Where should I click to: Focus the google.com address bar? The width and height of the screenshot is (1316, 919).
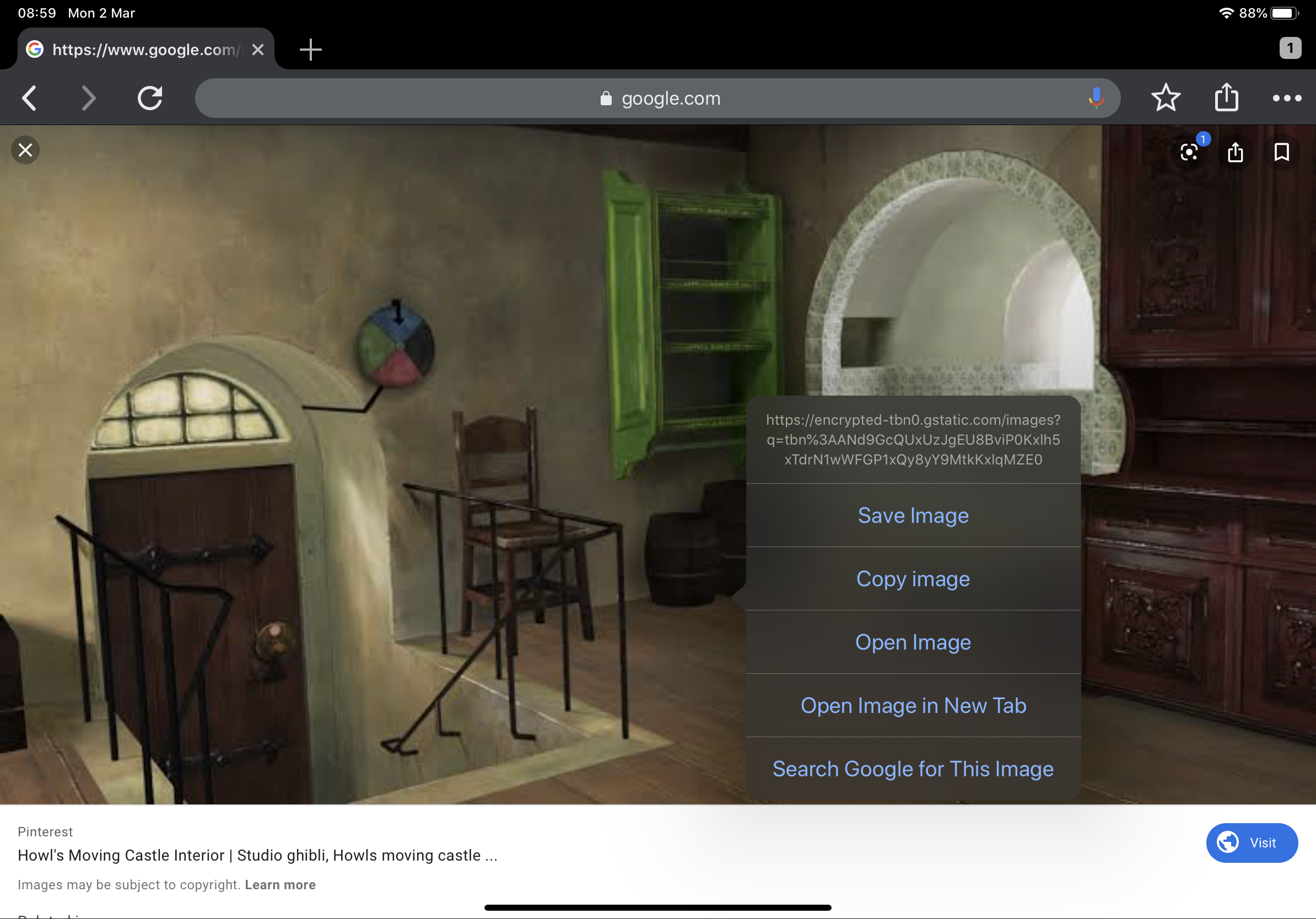tap(657, 98)
